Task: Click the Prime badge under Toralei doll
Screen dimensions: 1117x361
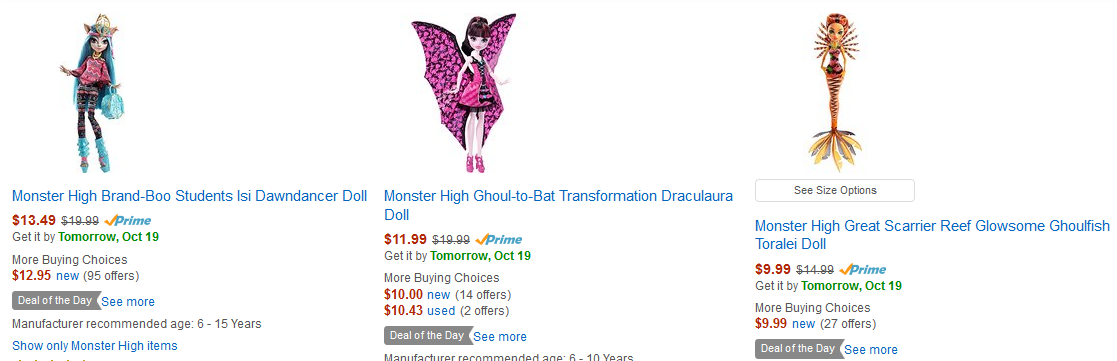Action: pos(863,270)
